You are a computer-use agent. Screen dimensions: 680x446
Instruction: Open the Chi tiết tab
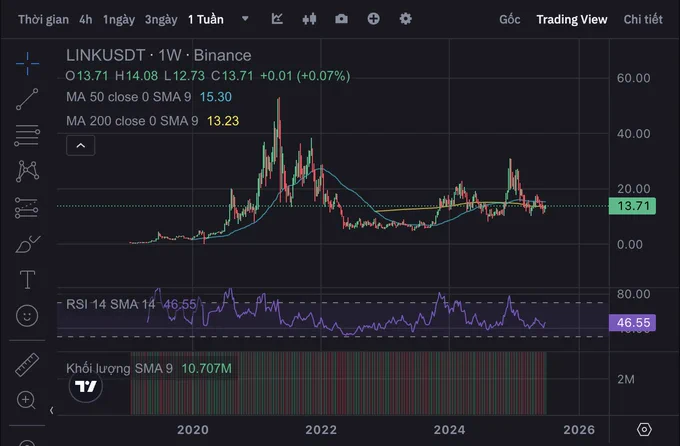[643, 20]
